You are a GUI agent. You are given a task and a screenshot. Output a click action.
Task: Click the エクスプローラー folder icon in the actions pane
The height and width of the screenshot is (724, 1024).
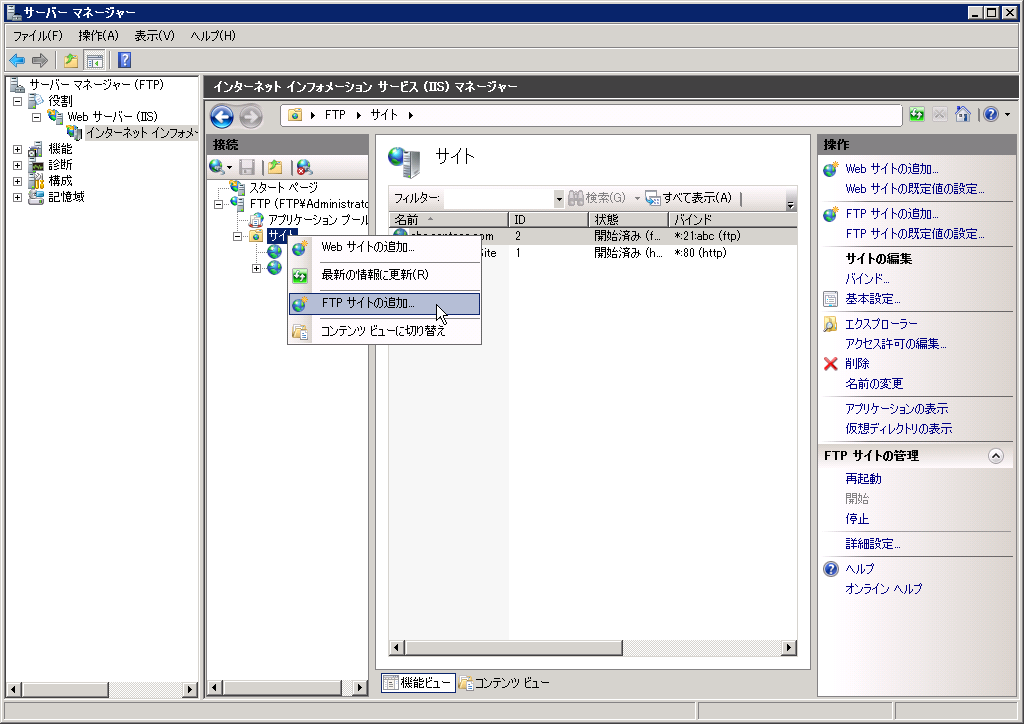[831, 324]
